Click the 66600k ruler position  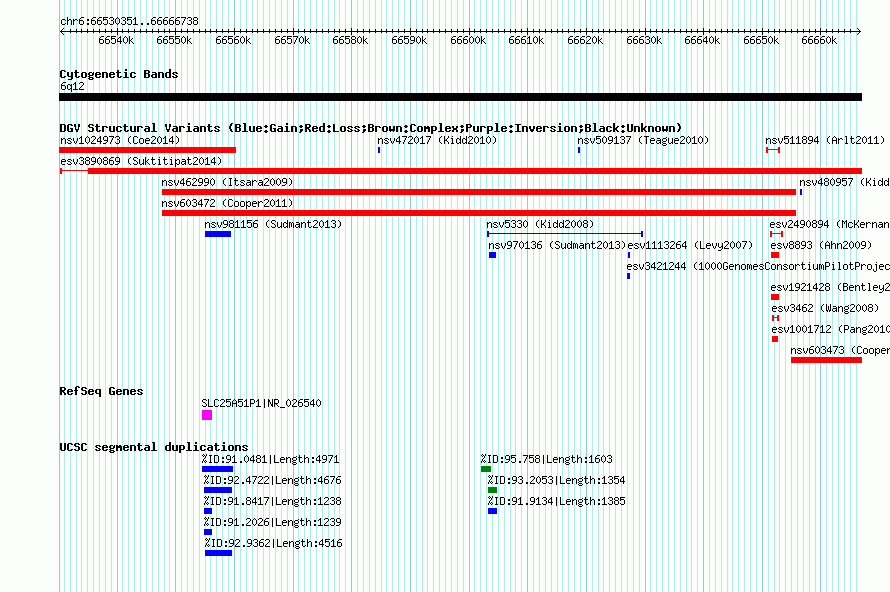pos(468,40)
